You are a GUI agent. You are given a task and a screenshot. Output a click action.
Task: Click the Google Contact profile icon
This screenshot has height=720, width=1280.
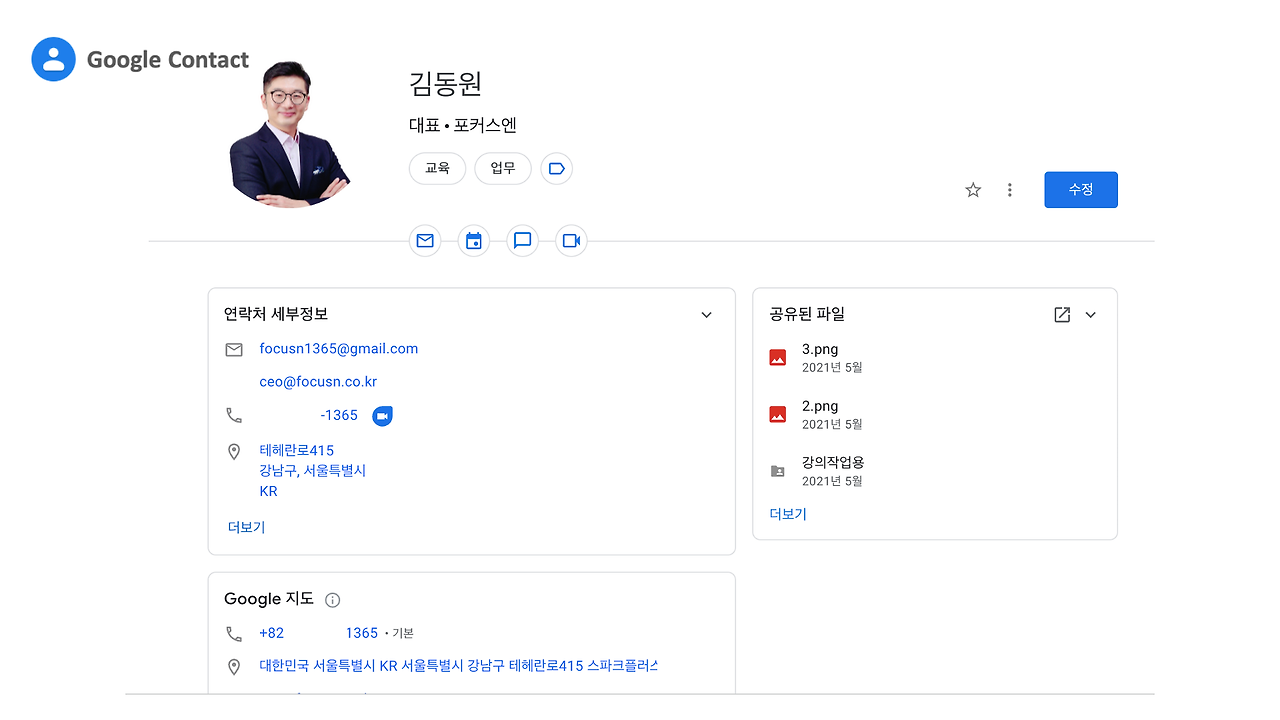pos(52,59)
